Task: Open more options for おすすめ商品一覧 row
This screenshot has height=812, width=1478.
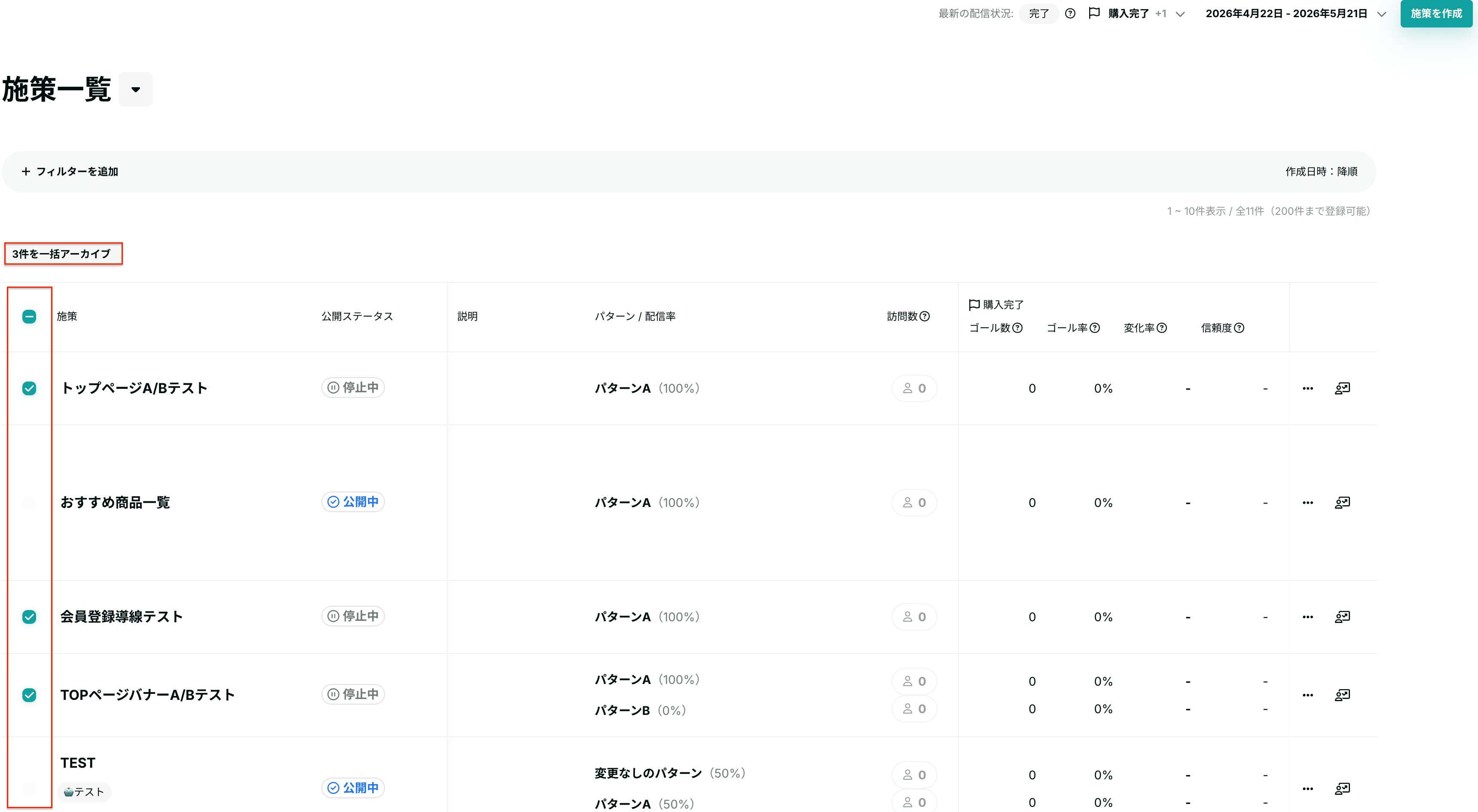Action: pyautogui.click(x=1307, y=503)
